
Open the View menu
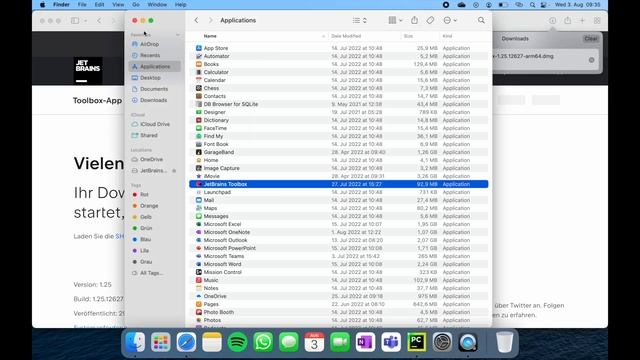pos(118,4)
